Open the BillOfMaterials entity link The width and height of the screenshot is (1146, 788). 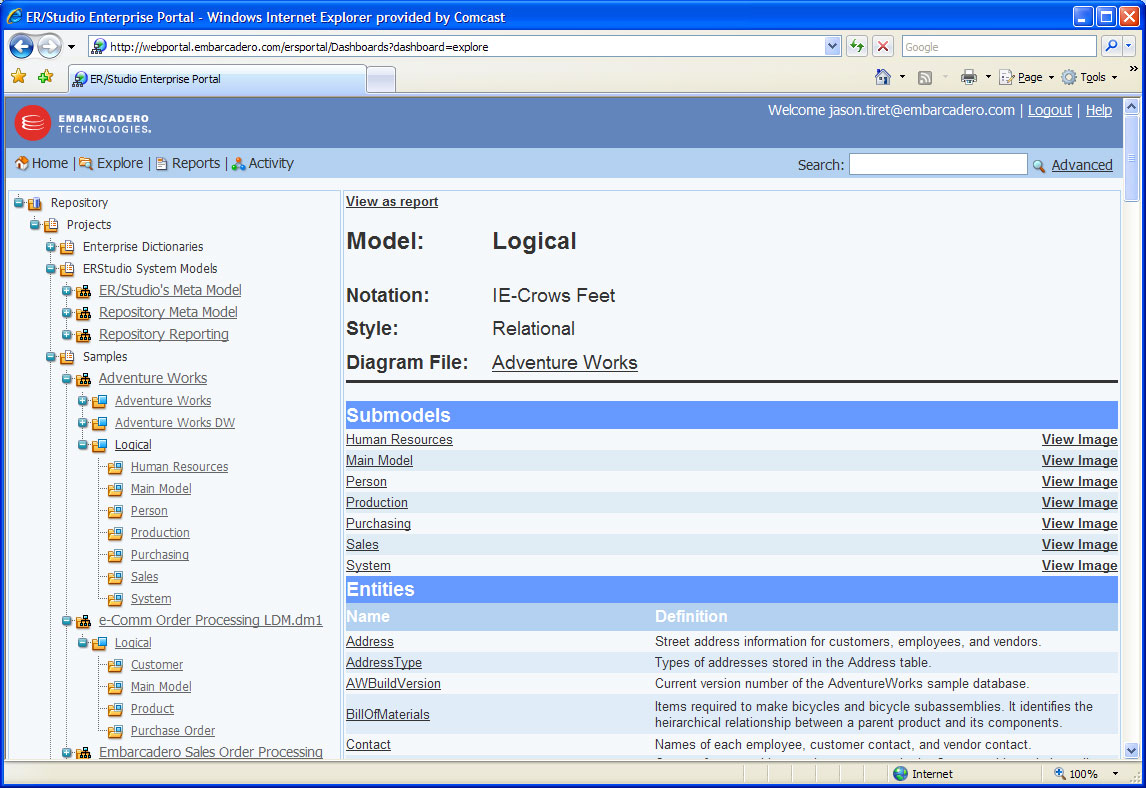coord(387,715)
